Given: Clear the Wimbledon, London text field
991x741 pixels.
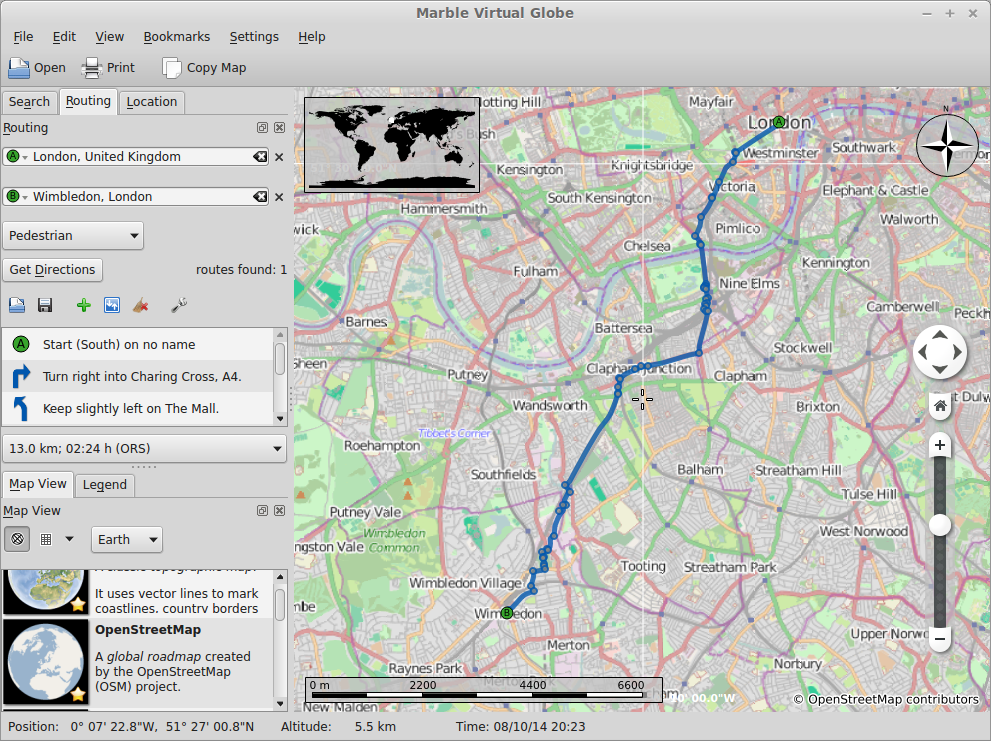Looking at the screenshot, I should point(260,197).
